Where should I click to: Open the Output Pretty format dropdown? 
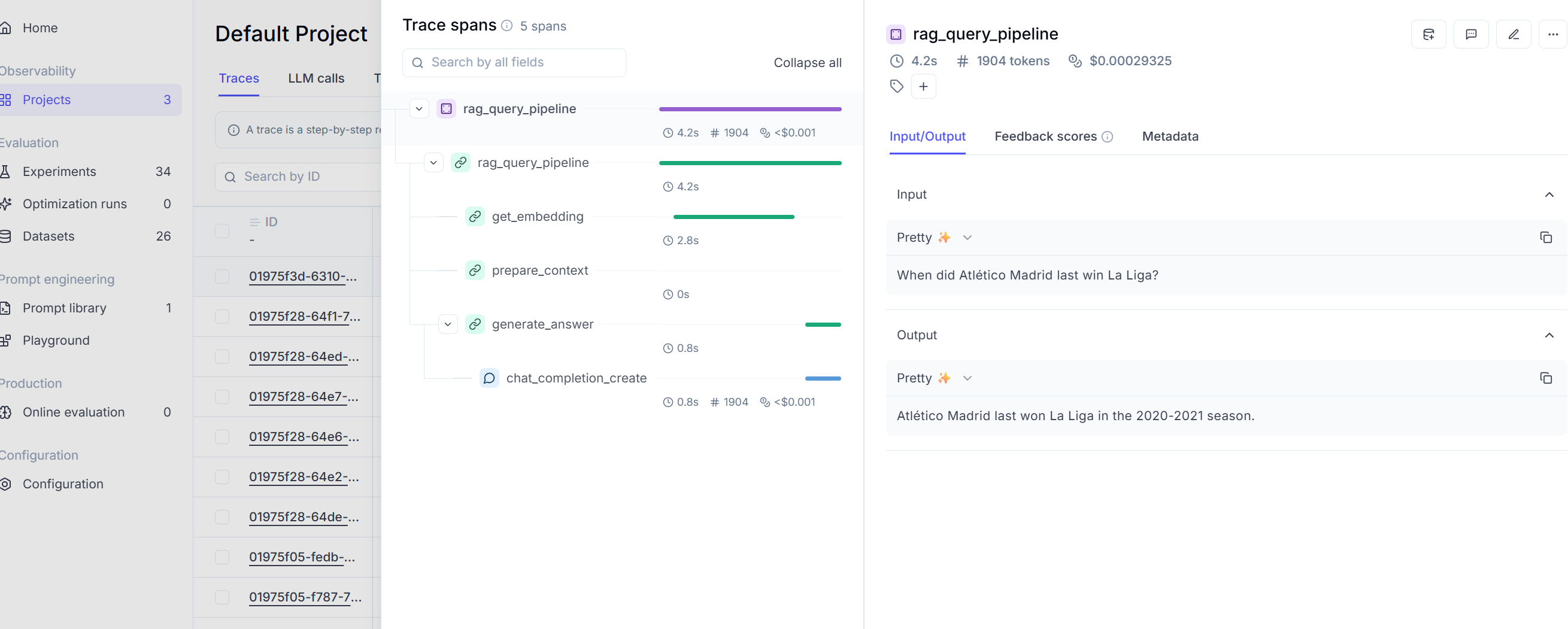[935, 378]
